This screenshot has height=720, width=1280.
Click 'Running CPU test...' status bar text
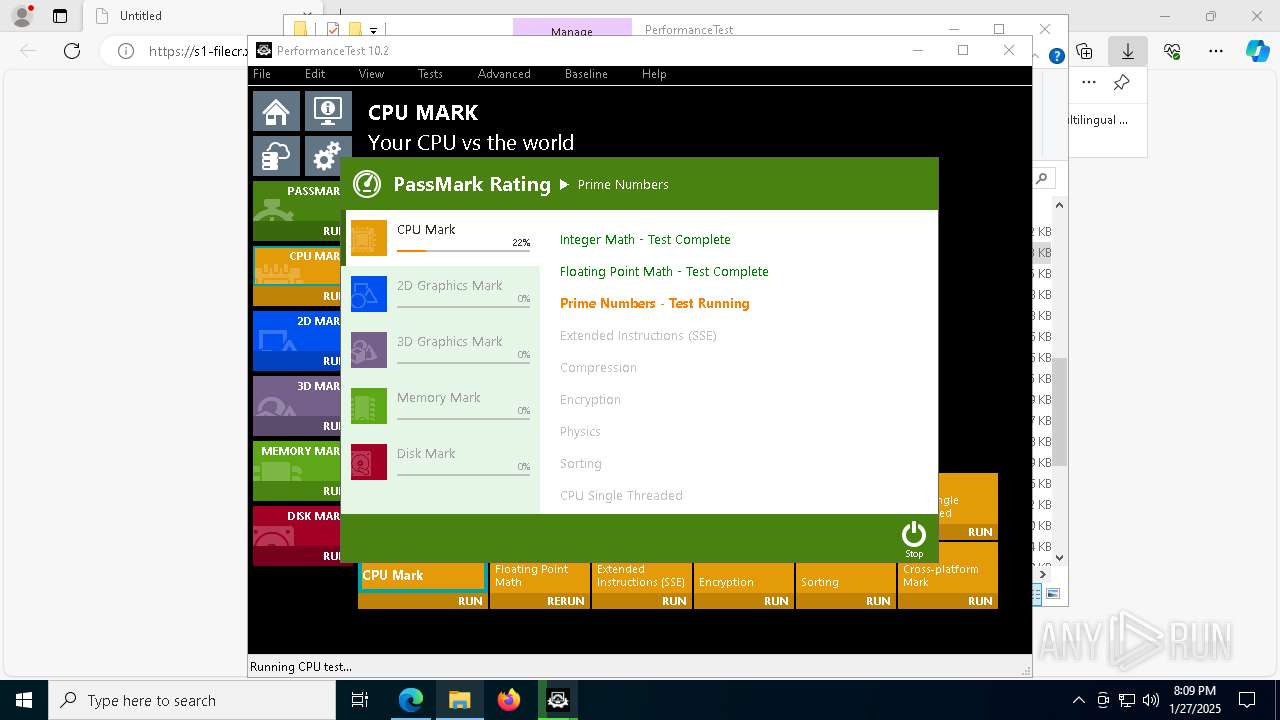coord(301,667)
